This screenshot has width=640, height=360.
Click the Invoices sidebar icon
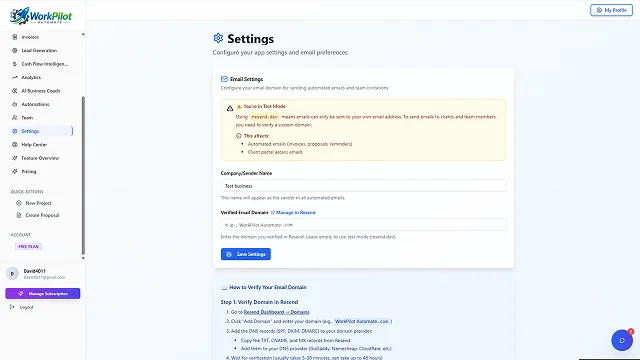click(x=15, y=37)
